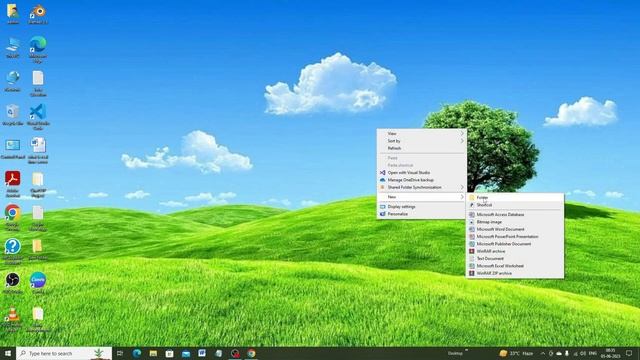Viewport: 640px width, 360px height.
Task: Create a new Shortcut
Action: click(x=515, y=205)
